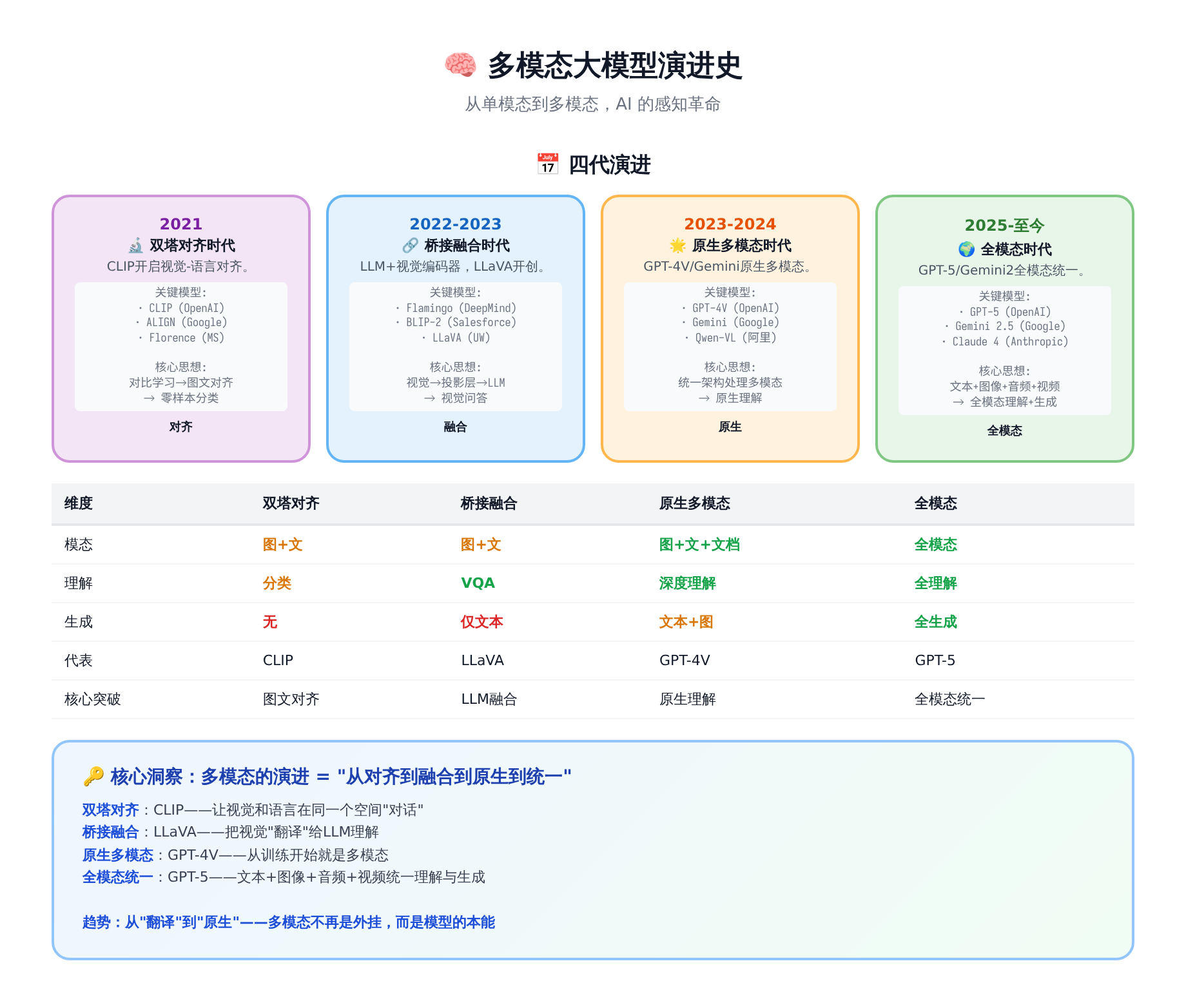The height and width of the screenshot is (1008, 1186).
Task: Click the 理解 row label
Action: click(79, 583)
